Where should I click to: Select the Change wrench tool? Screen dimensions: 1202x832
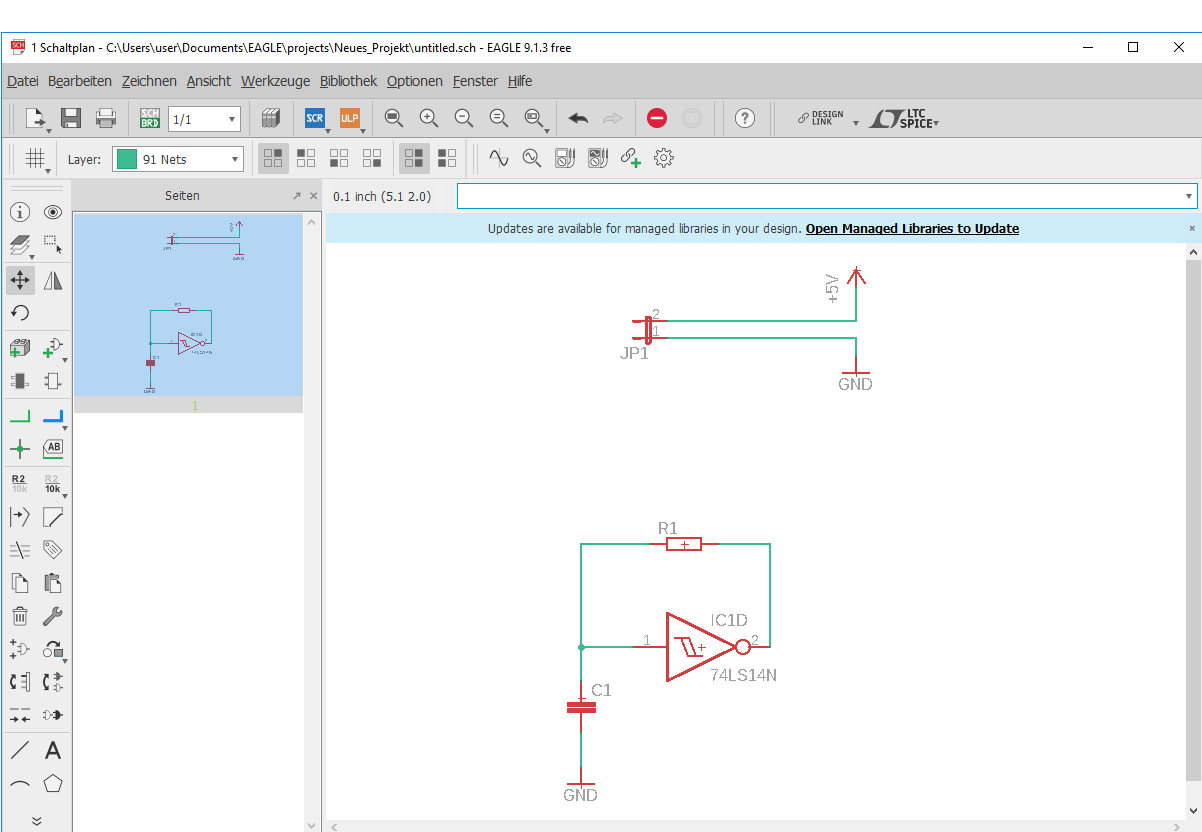click(53, 616)
